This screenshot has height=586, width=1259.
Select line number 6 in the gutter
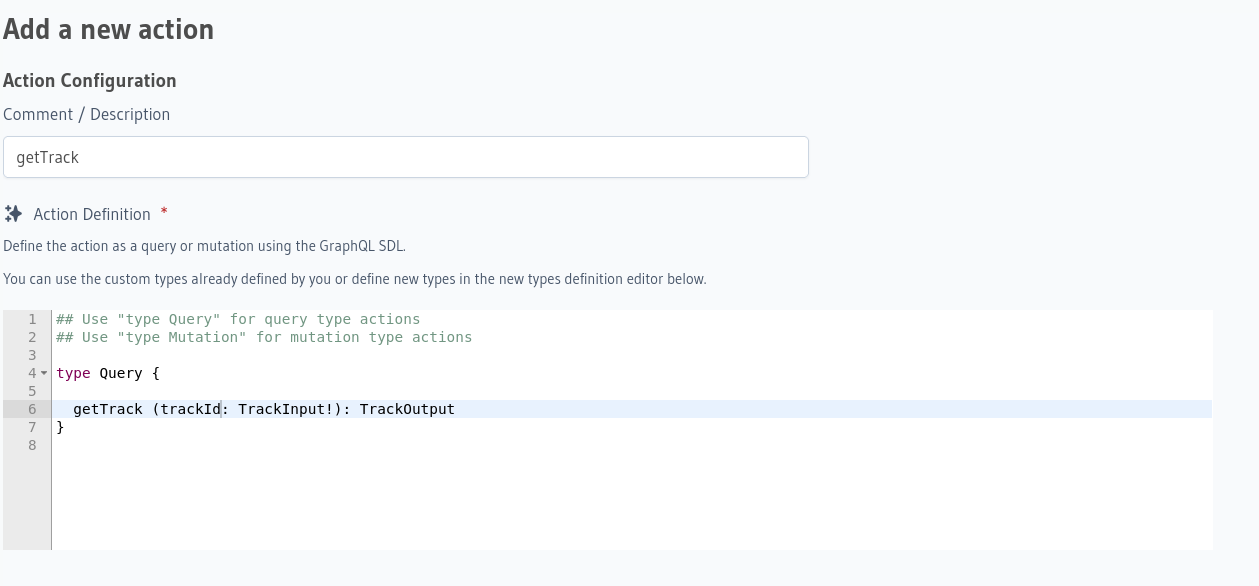click(33, 409)
